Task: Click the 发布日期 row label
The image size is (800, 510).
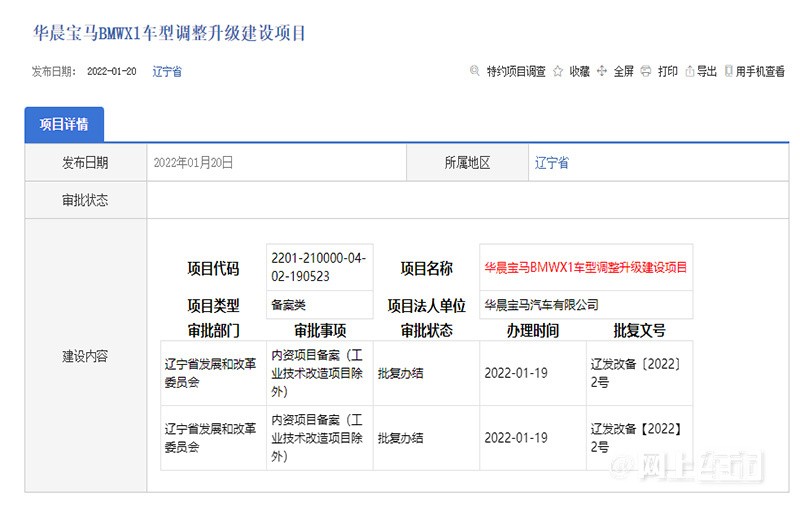Action: 85,163
